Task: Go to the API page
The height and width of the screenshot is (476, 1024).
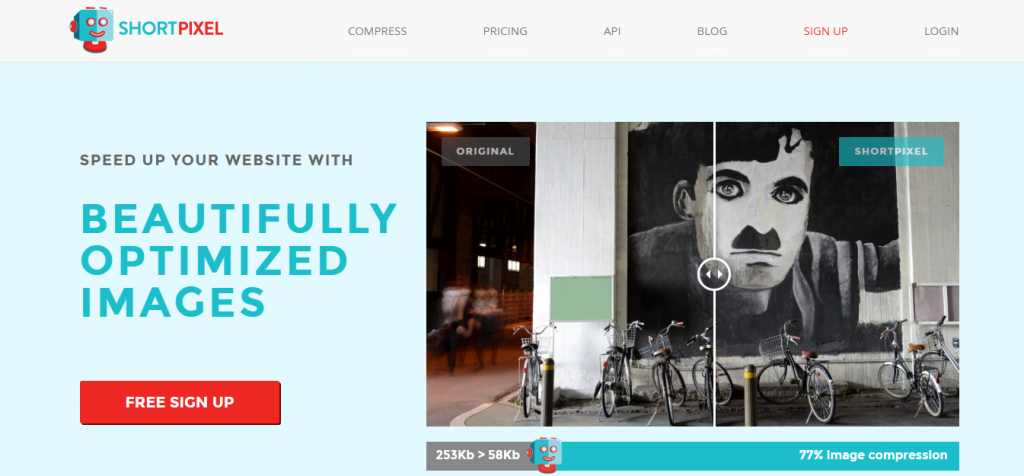Action: point(612,31)
